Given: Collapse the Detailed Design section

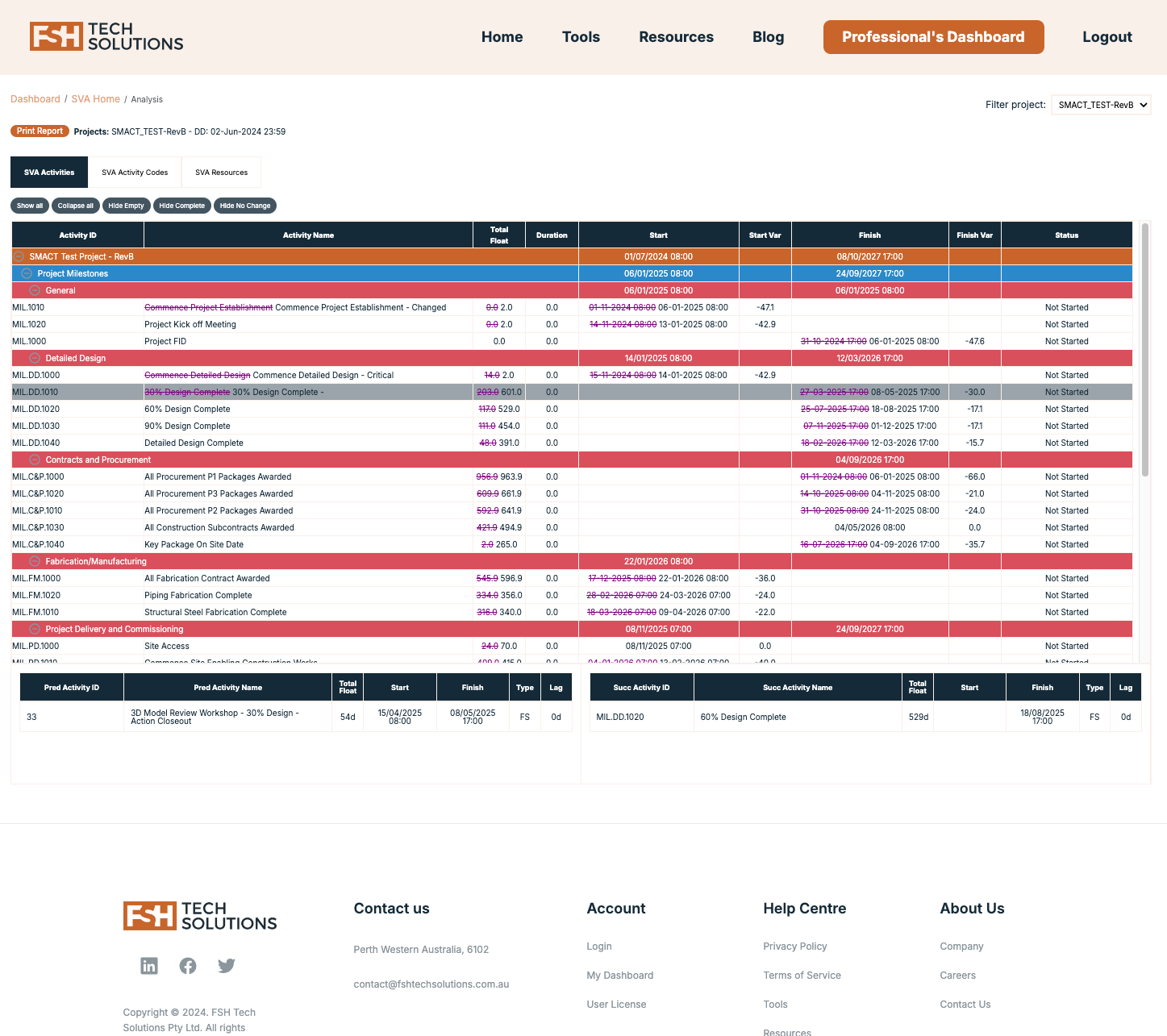Looking at the screenshot, I should point(35,358).
